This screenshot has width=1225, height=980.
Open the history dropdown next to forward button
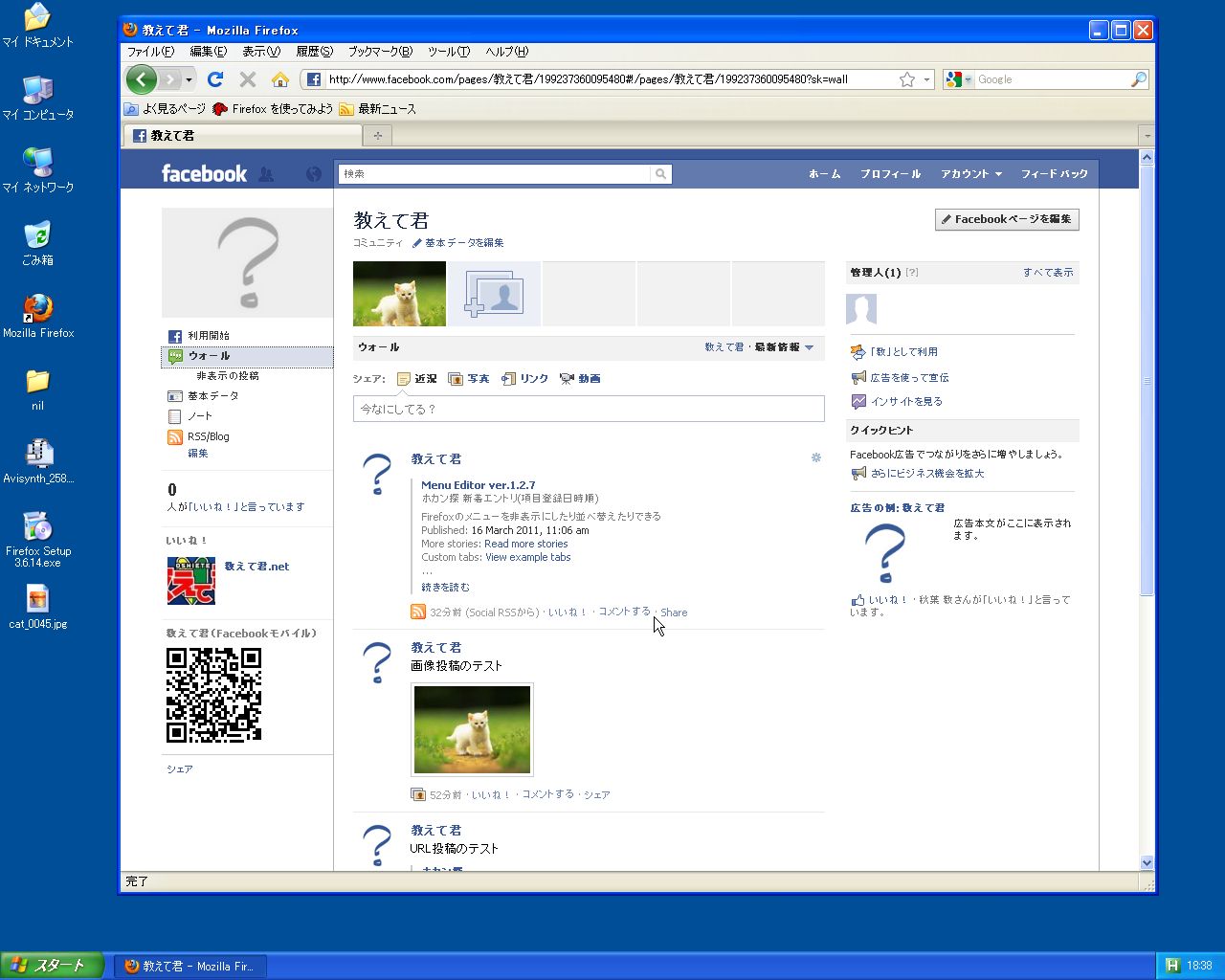point(189,79)
